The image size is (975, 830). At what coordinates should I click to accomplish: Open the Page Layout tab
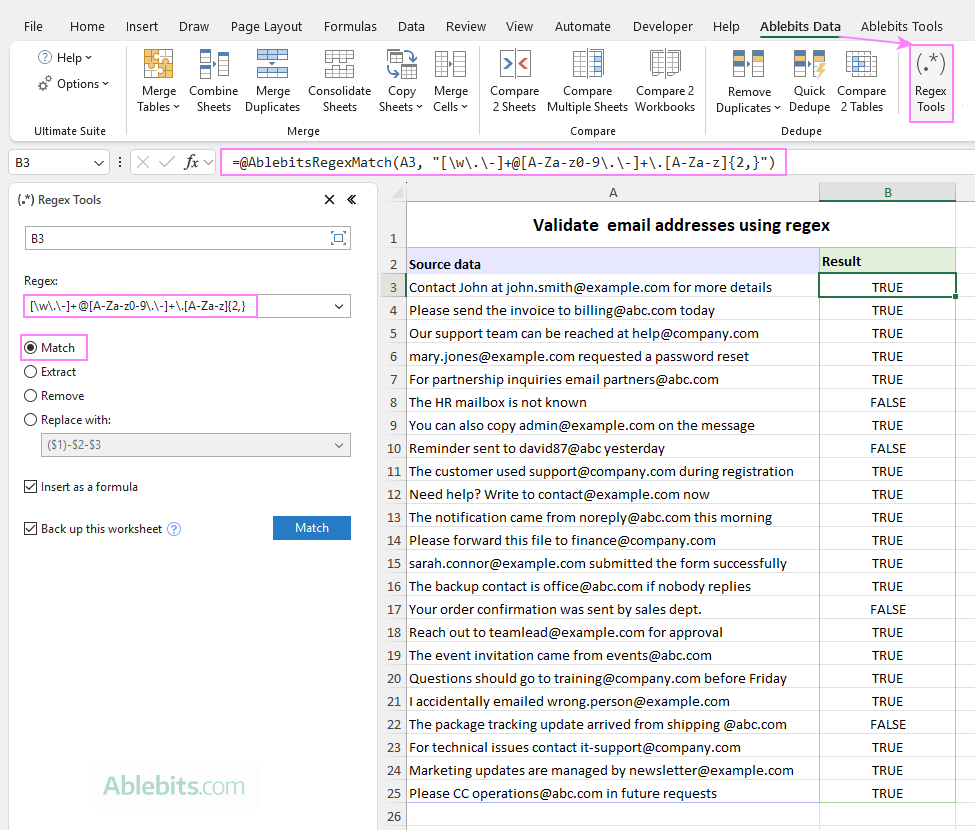tap(266, 27)
